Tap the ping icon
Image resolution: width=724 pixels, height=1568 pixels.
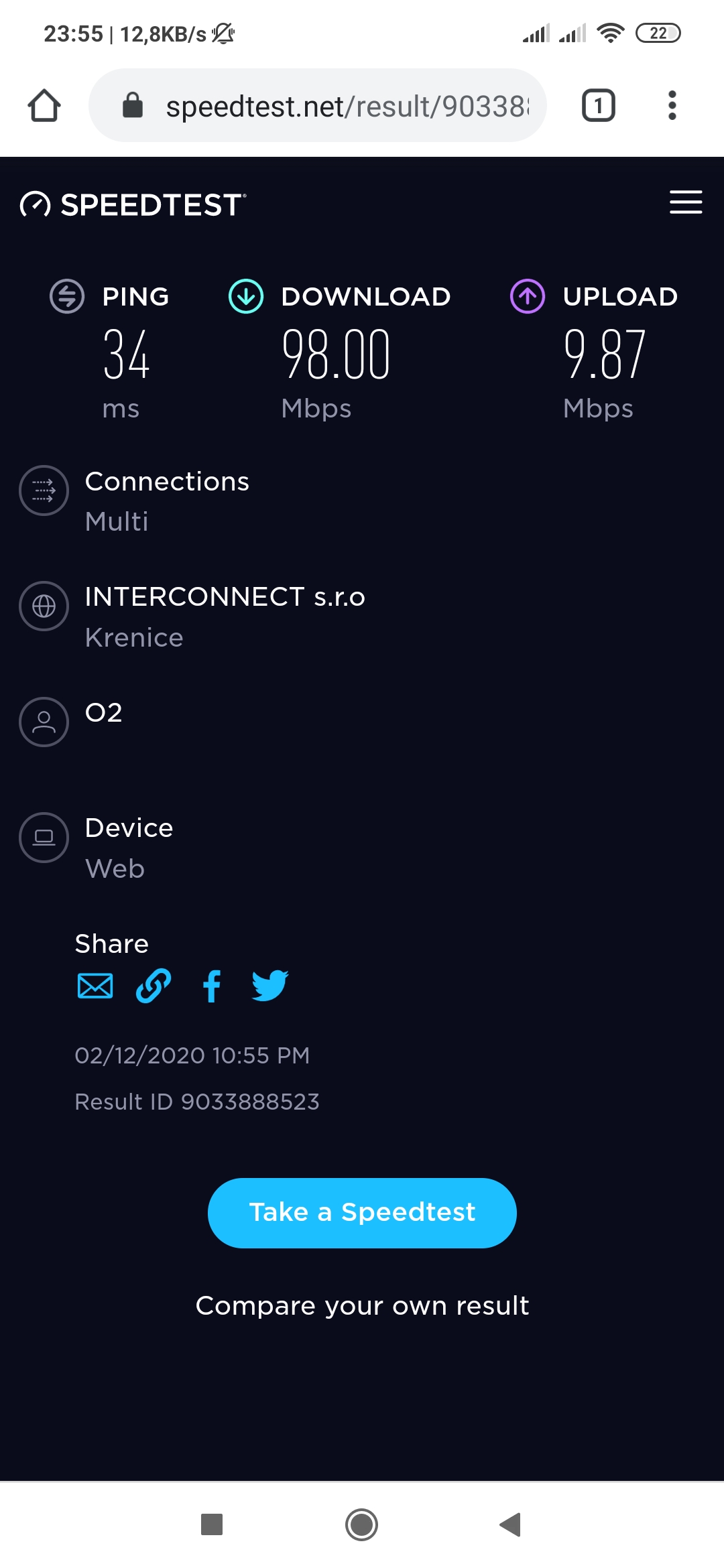[67, 296]
